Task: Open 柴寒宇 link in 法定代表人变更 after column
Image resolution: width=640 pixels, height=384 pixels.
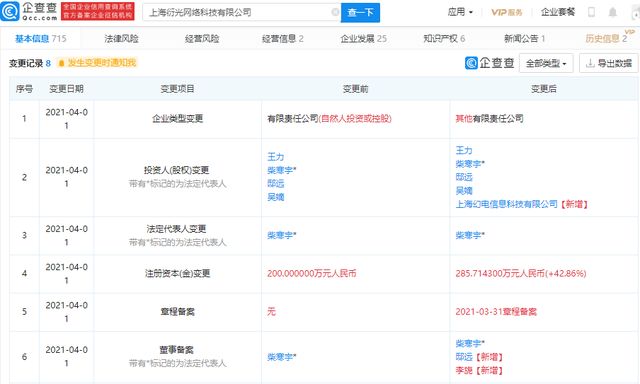Action: tap(470, 235)
